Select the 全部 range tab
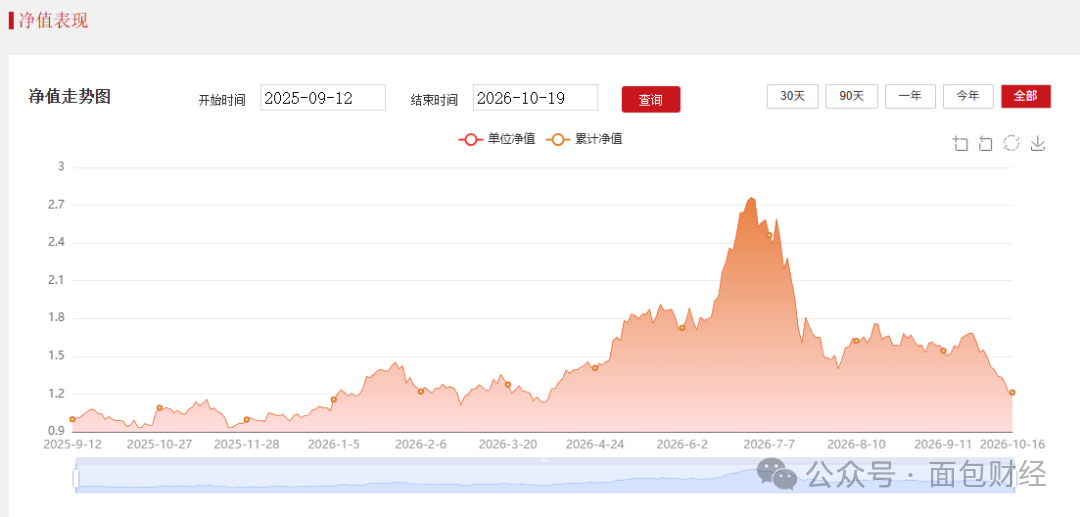The height and width of the screenshot is (517, 1080). (1026, 96)
